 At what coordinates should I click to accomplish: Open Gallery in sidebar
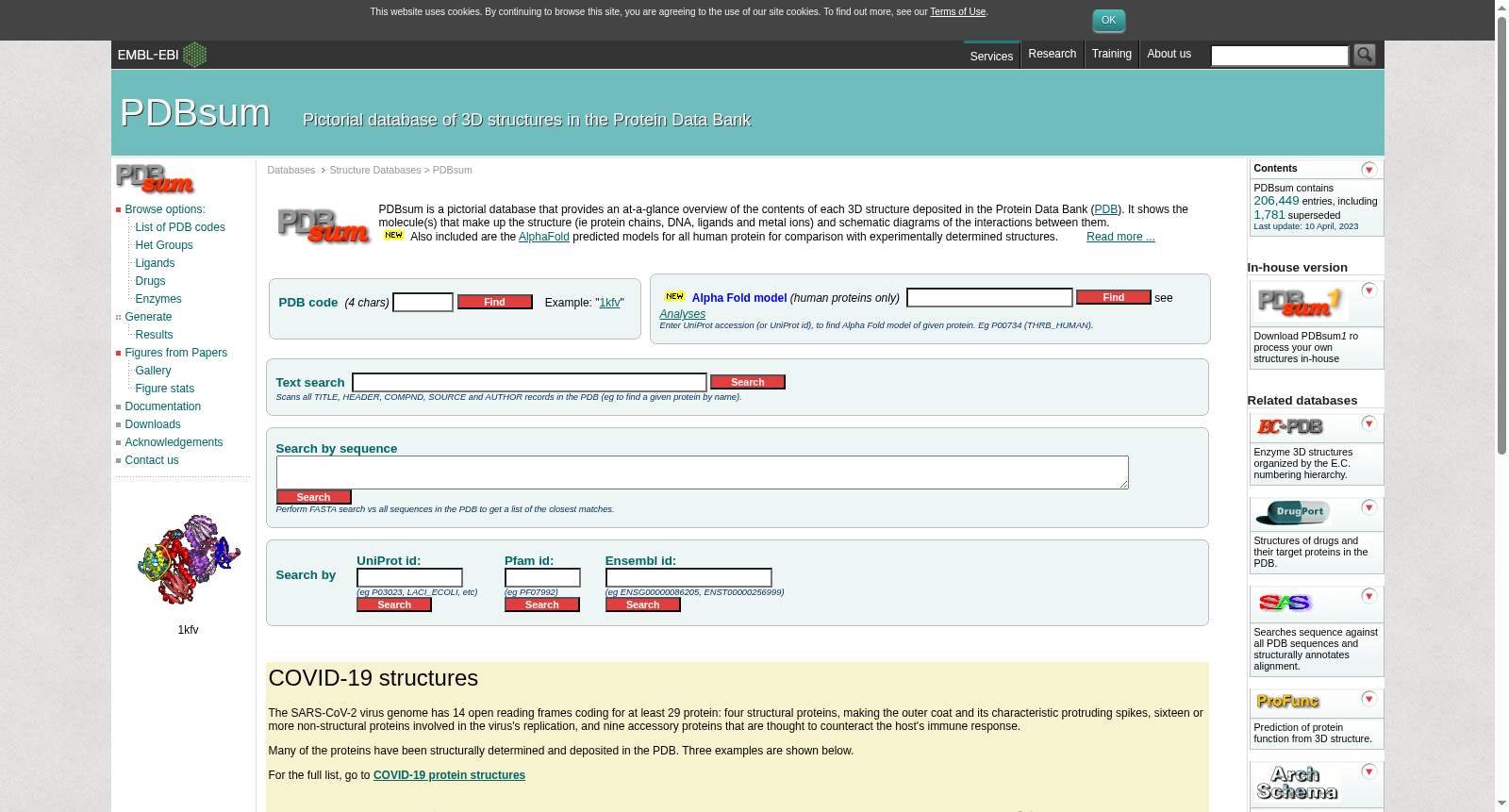tap(153, 371)
